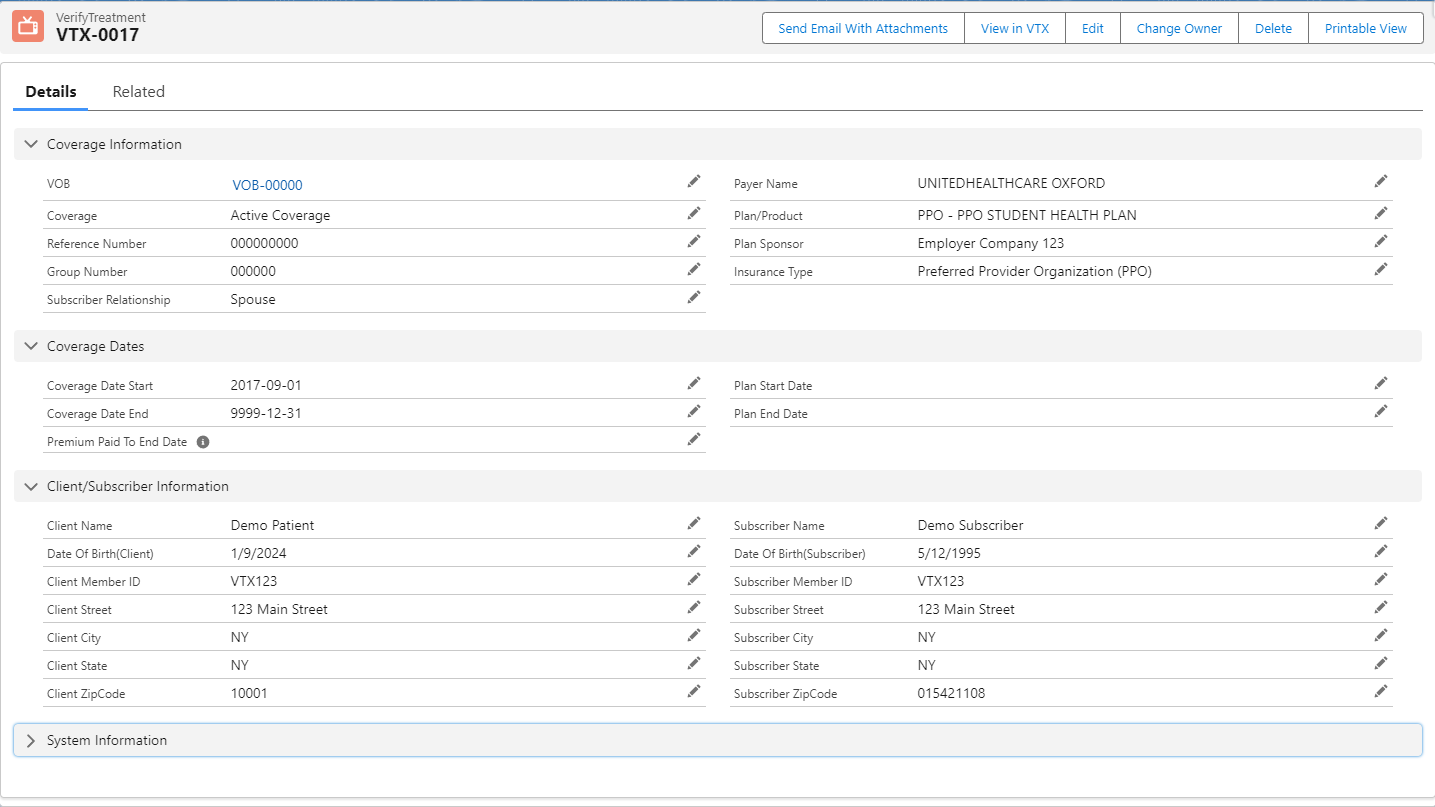Collapse Client/Subscriber Information section
The image size is (1435, 807).
click(31, 486)
